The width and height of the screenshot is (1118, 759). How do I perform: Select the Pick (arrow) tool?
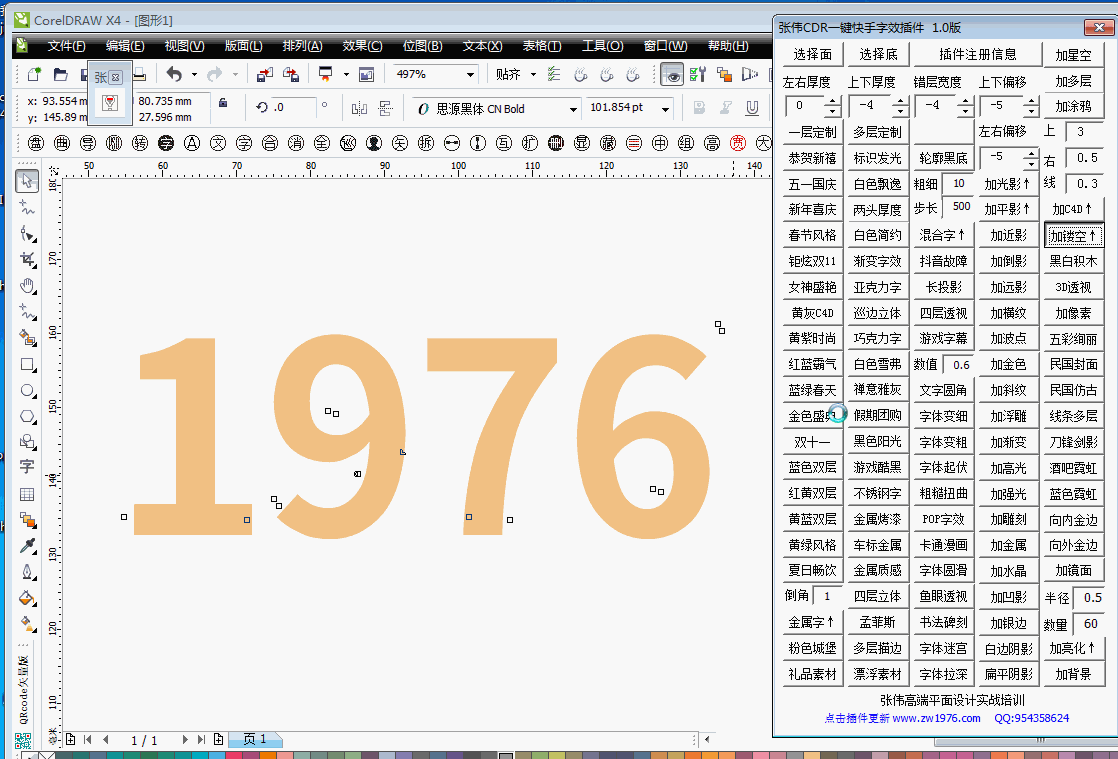27,181
